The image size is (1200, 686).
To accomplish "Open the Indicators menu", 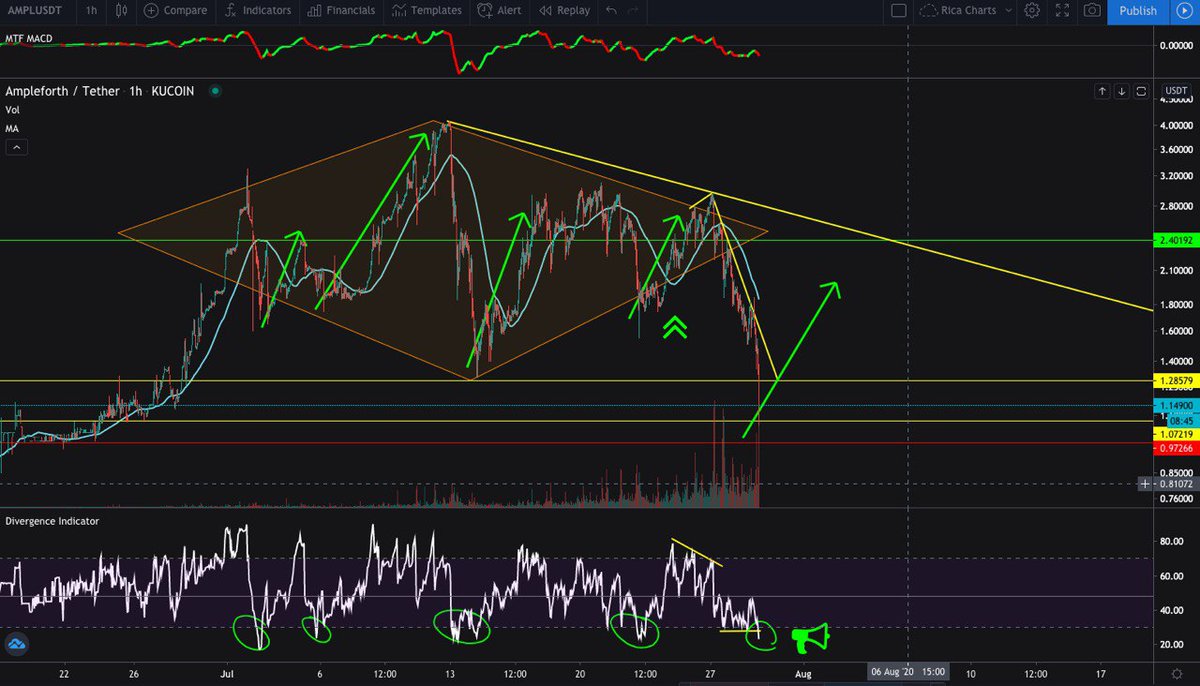I will pyautogui.click(x=259, y=11).
